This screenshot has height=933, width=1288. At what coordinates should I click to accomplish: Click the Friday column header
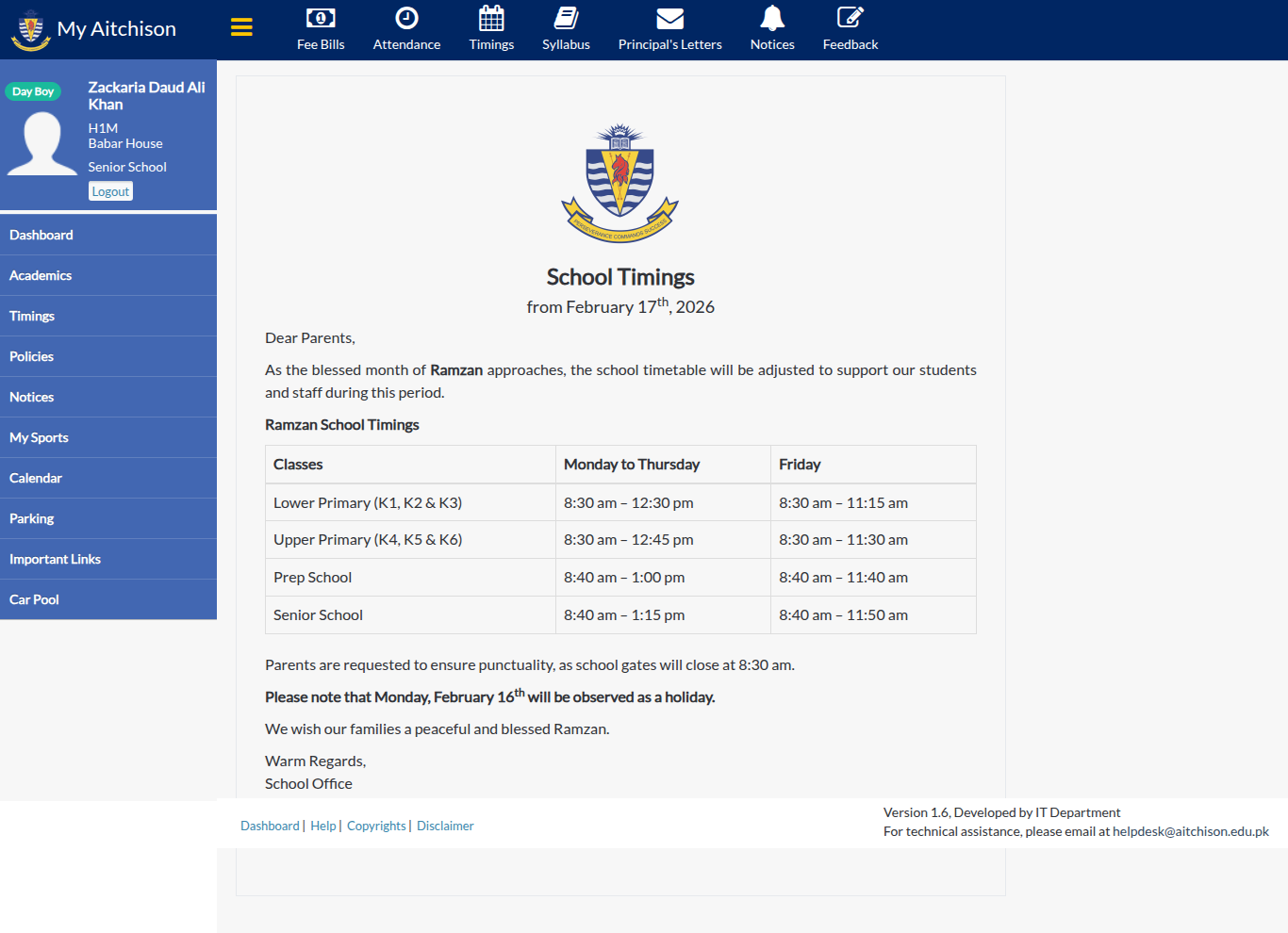point(873,465)
